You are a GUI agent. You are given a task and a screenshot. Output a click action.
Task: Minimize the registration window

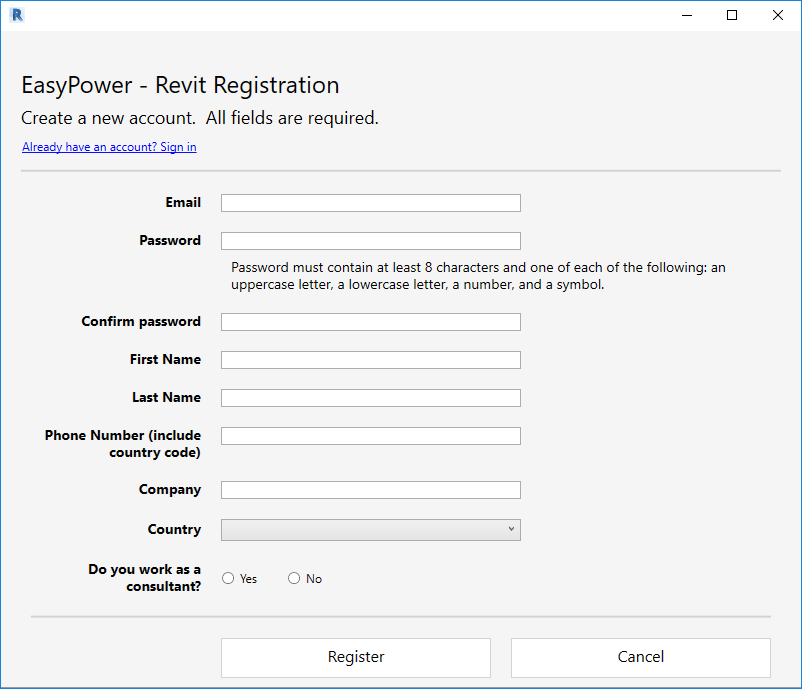click(x=687, y=15)
